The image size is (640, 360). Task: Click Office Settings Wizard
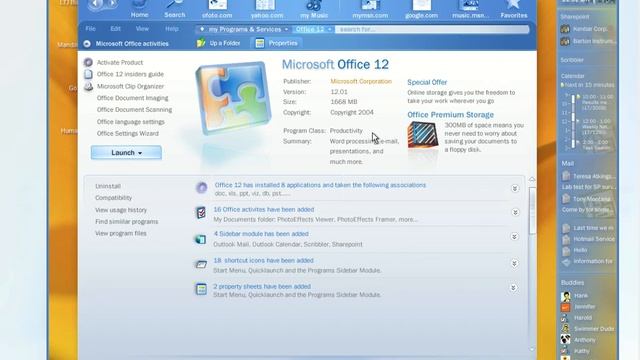pos(128,133)
